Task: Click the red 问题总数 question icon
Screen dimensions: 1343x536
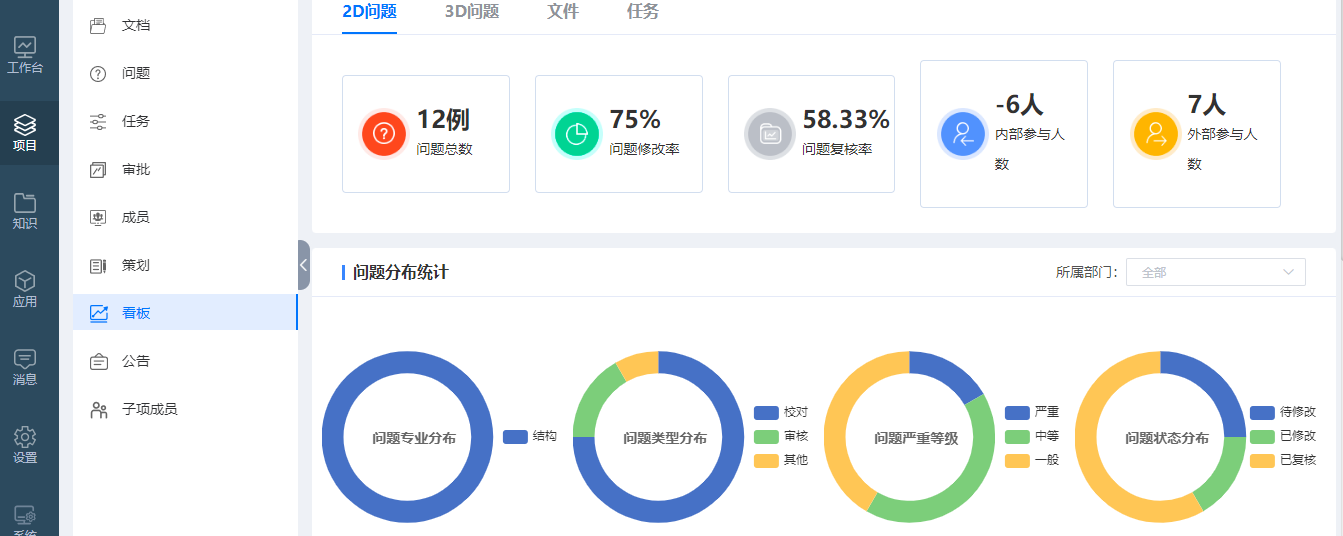Action: 384,133
